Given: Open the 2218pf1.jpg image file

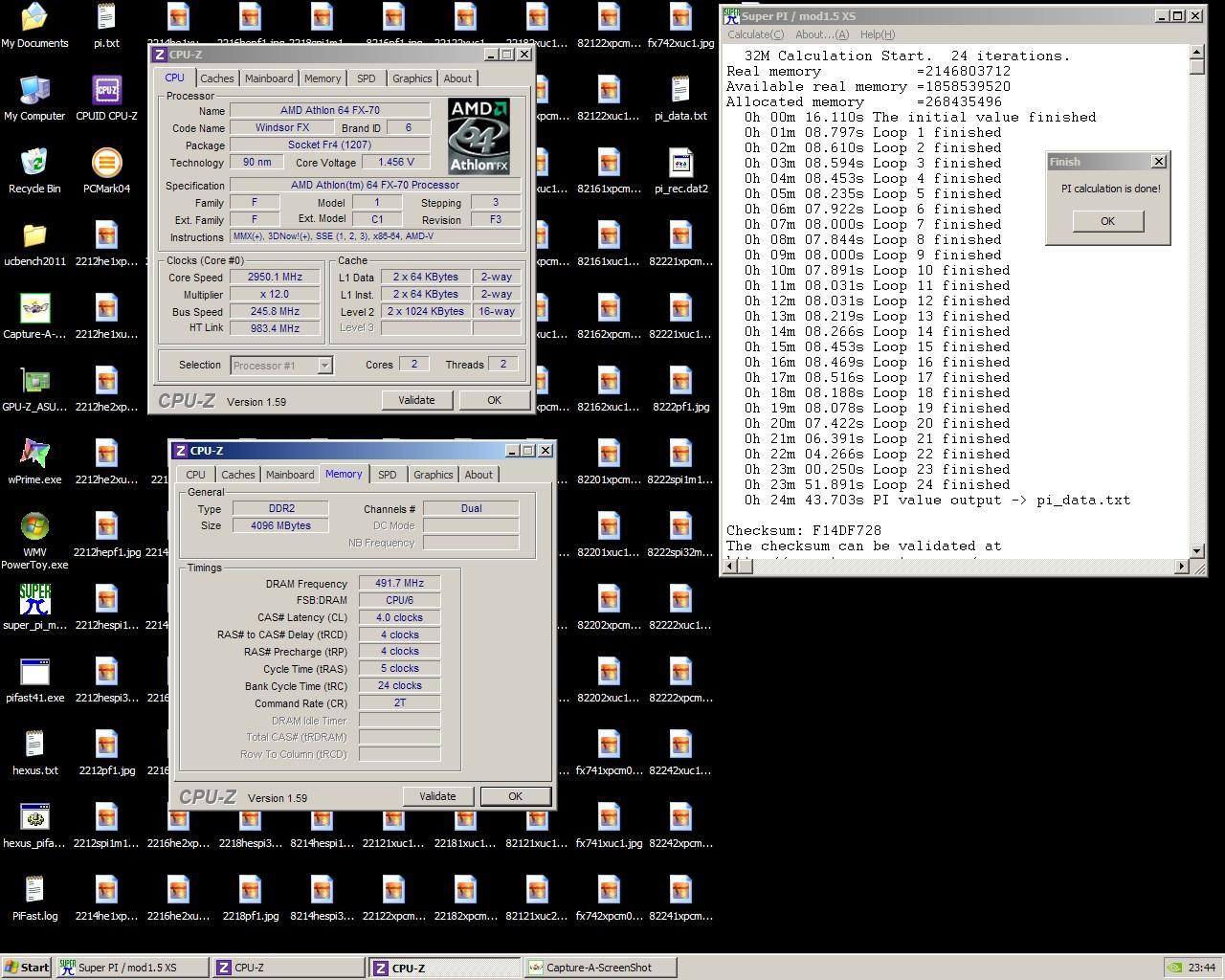Looking at the screenshot, I should (x=250, y=899).
